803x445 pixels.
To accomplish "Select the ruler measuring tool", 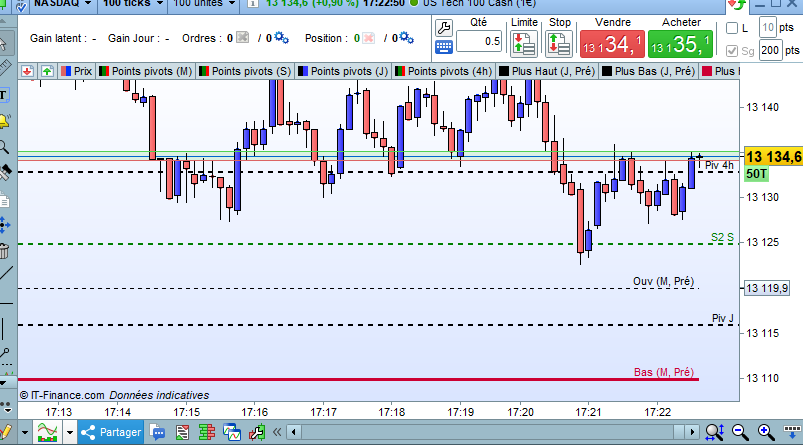I will click(x=4, y=68).
